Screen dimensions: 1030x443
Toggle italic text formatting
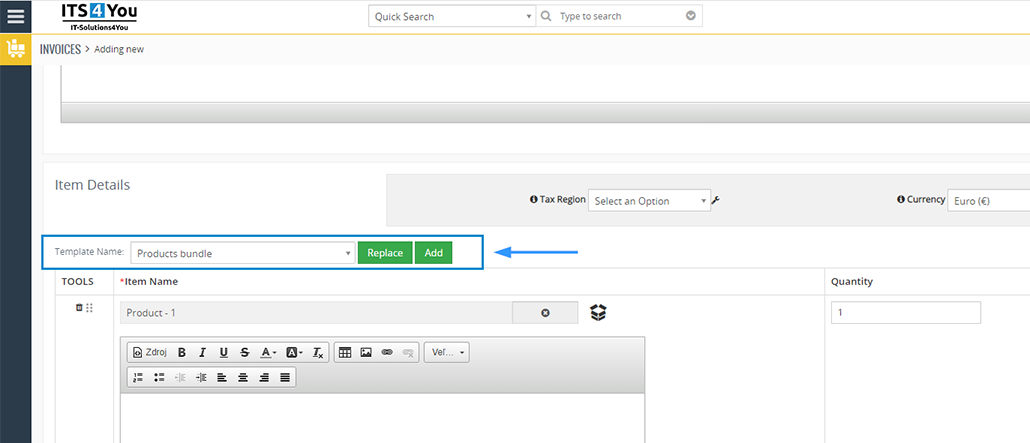click(x=202, y=353)
